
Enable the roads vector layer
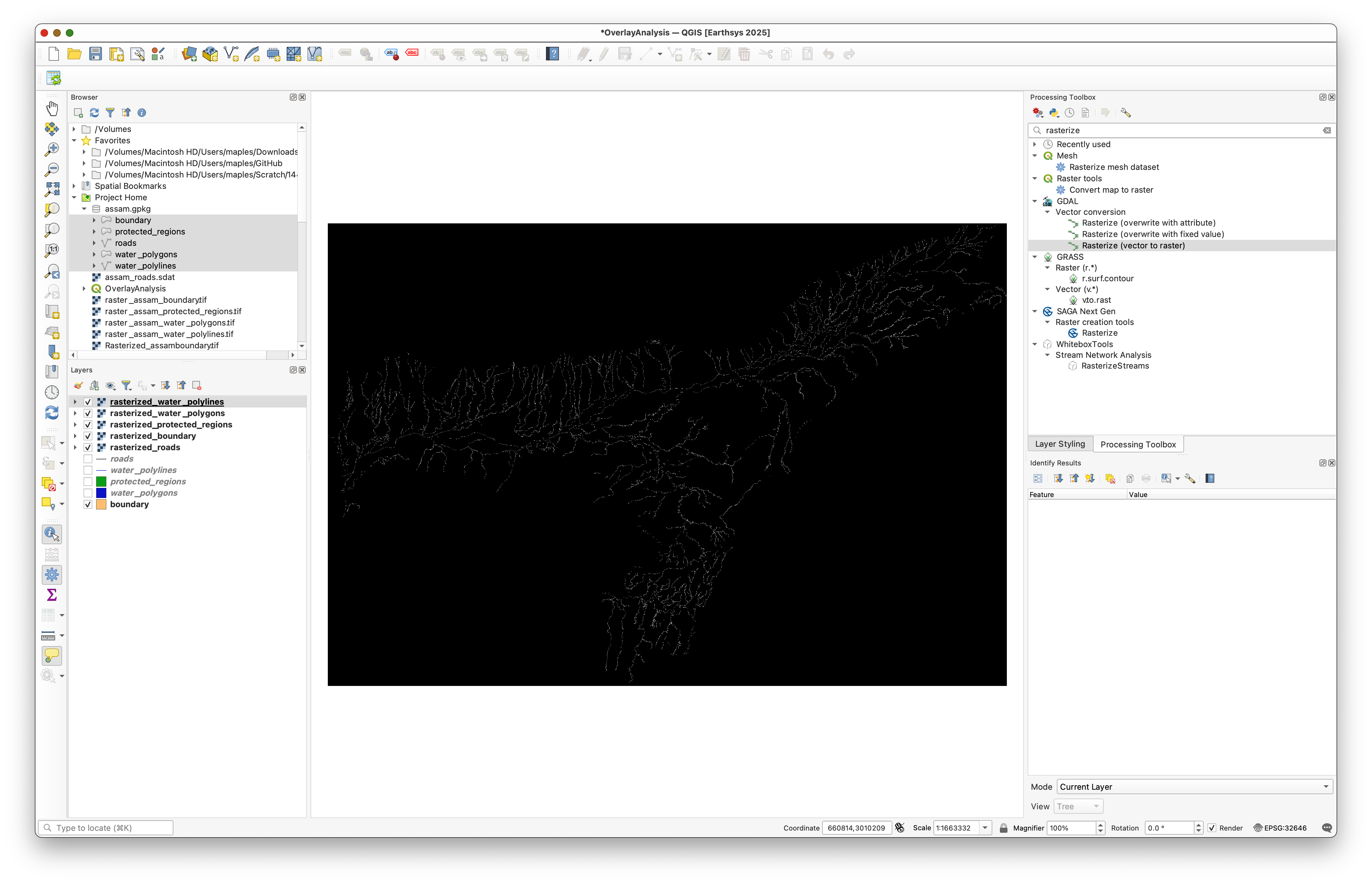88,459
